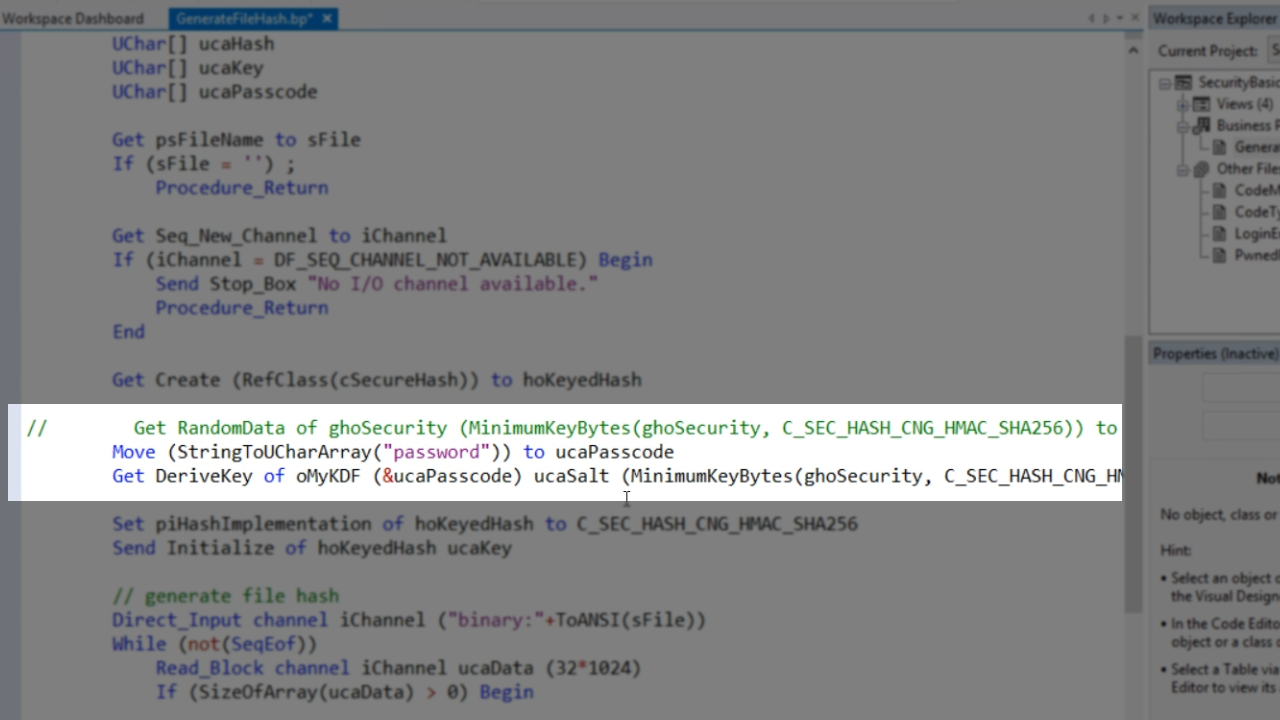Click the Properties (Inactive) panel header
This screenshot has width=1280, height=720.
(1214, 353)
